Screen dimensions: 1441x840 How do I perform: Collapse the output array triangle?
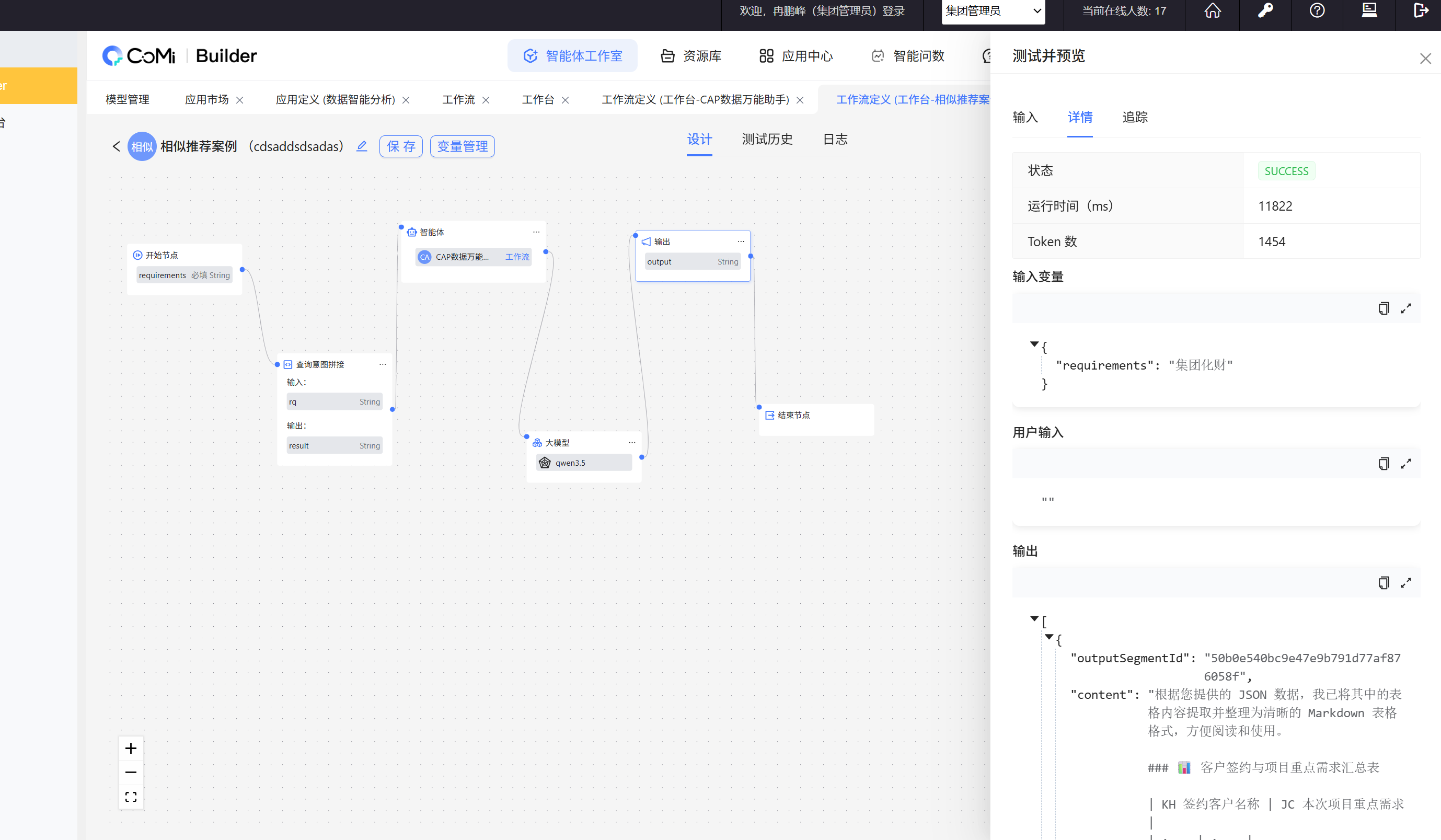[1034, 618]
